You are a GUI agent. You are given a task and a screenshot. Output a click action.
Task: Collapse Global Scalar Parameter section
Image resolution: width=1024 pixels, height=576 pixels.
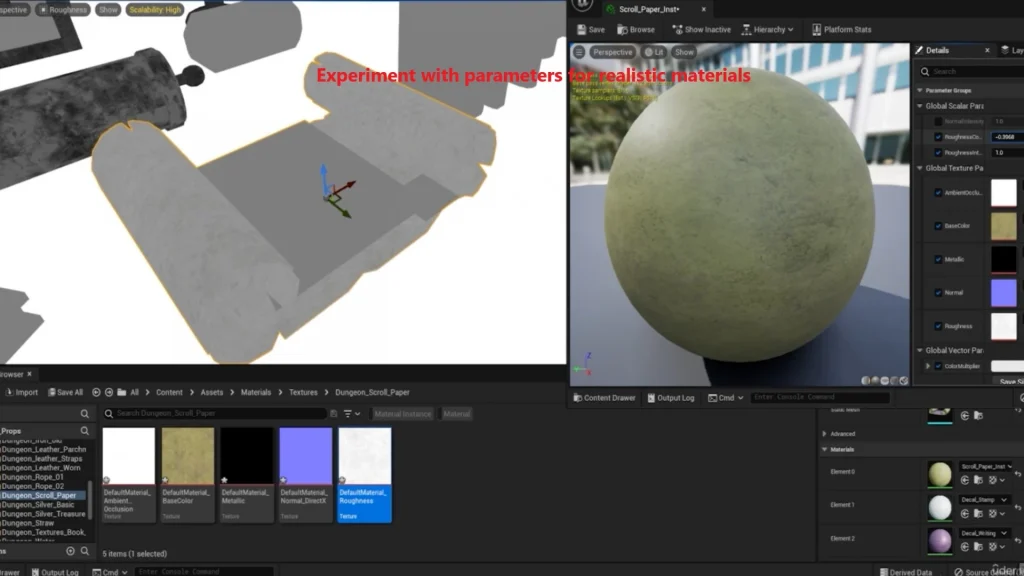coord(920,106)
